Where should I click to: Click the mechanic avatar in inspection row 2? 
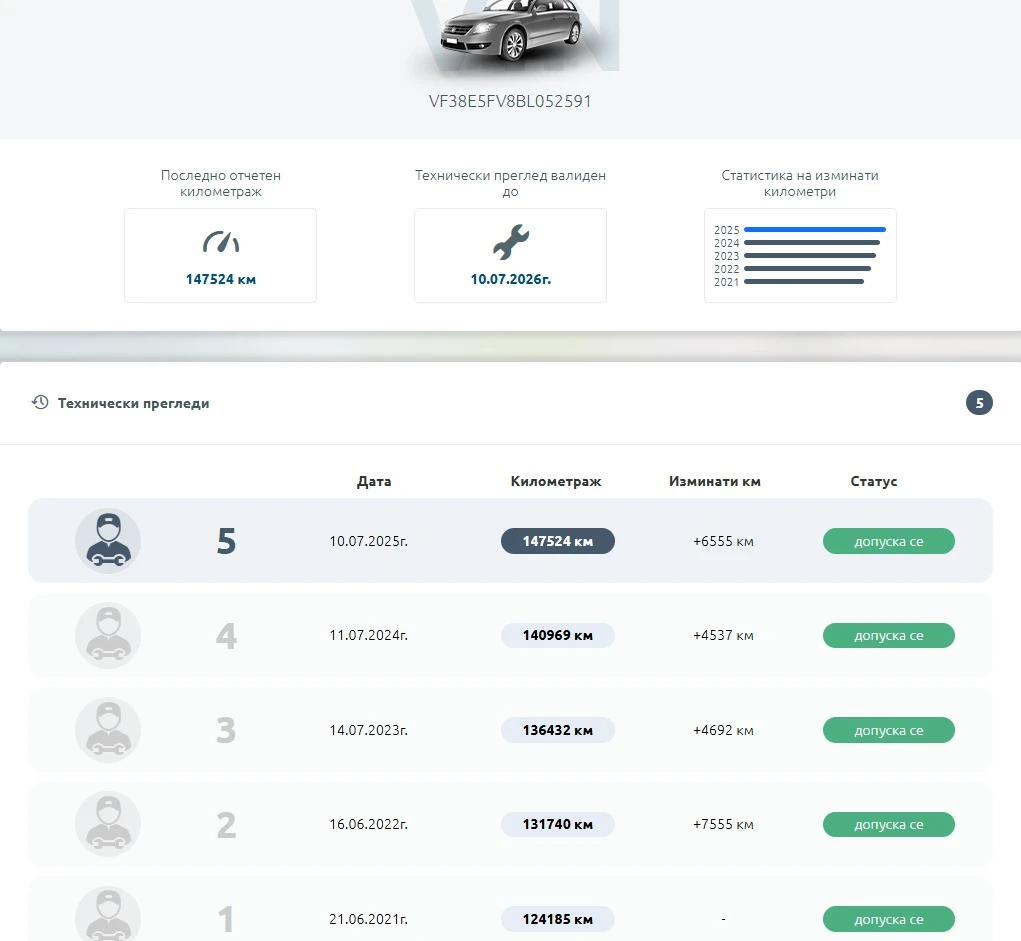pos(108,824)
